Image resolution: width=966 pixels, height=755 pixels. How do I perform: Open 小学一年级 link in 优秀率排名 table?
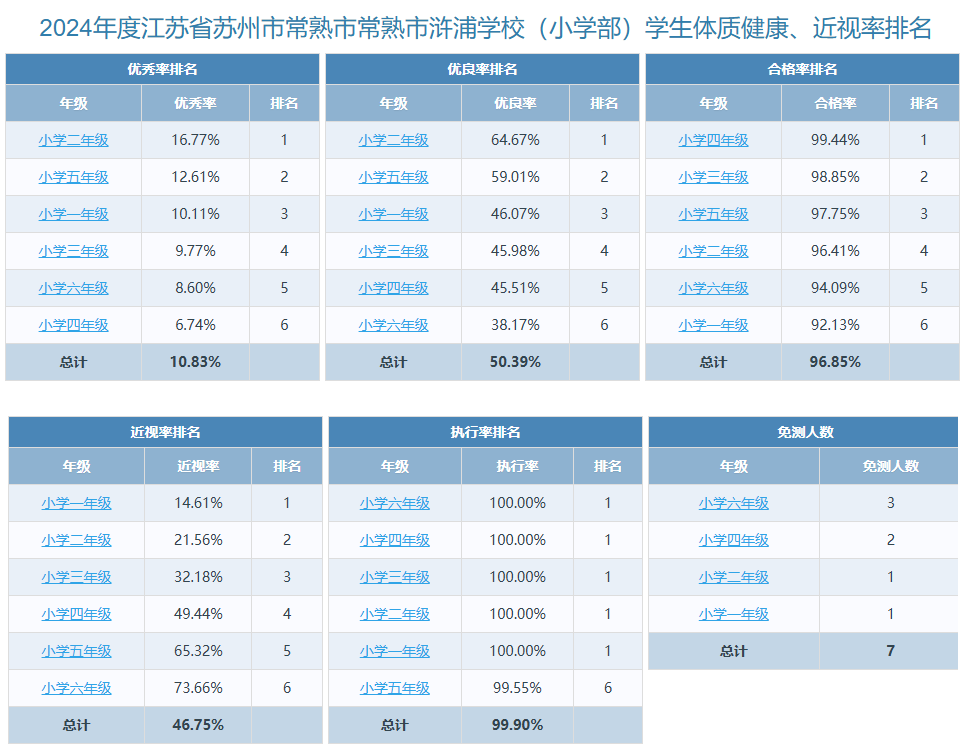(x=73, y=214)
